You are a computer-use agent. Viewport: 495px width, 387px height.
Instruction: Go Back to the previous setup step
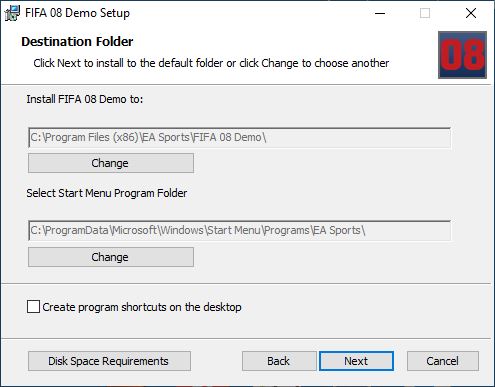click(279, 361)
